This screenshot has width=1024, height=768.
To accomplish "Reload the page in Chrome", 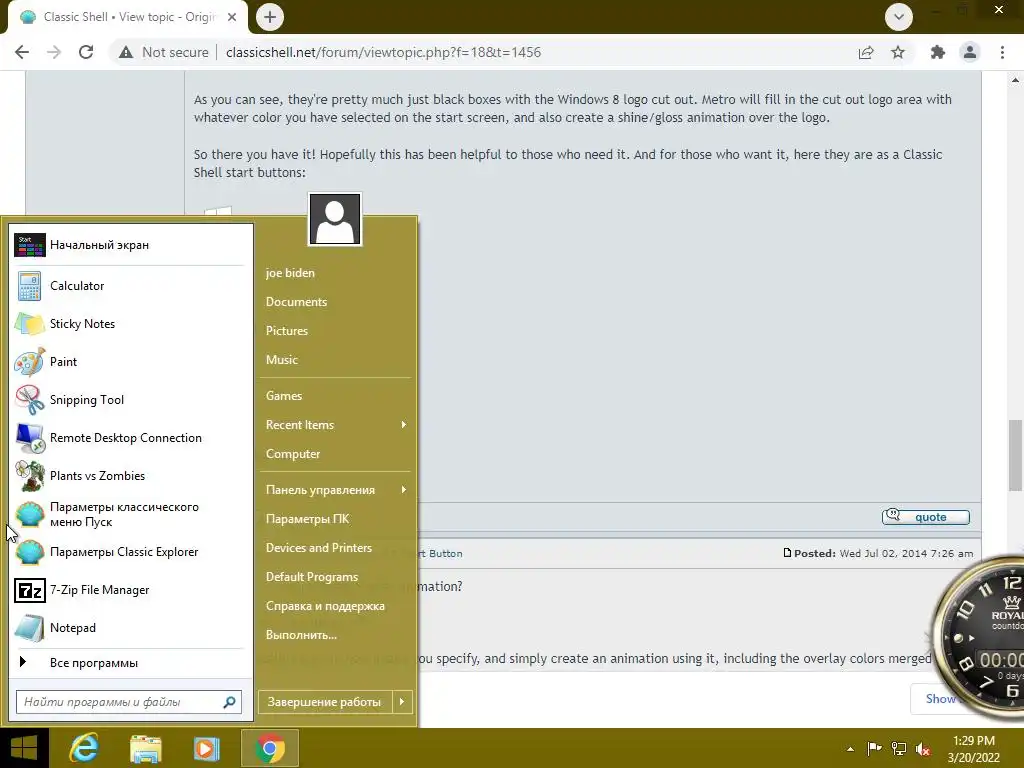I will pyautogui.click(x=86, y=52).
